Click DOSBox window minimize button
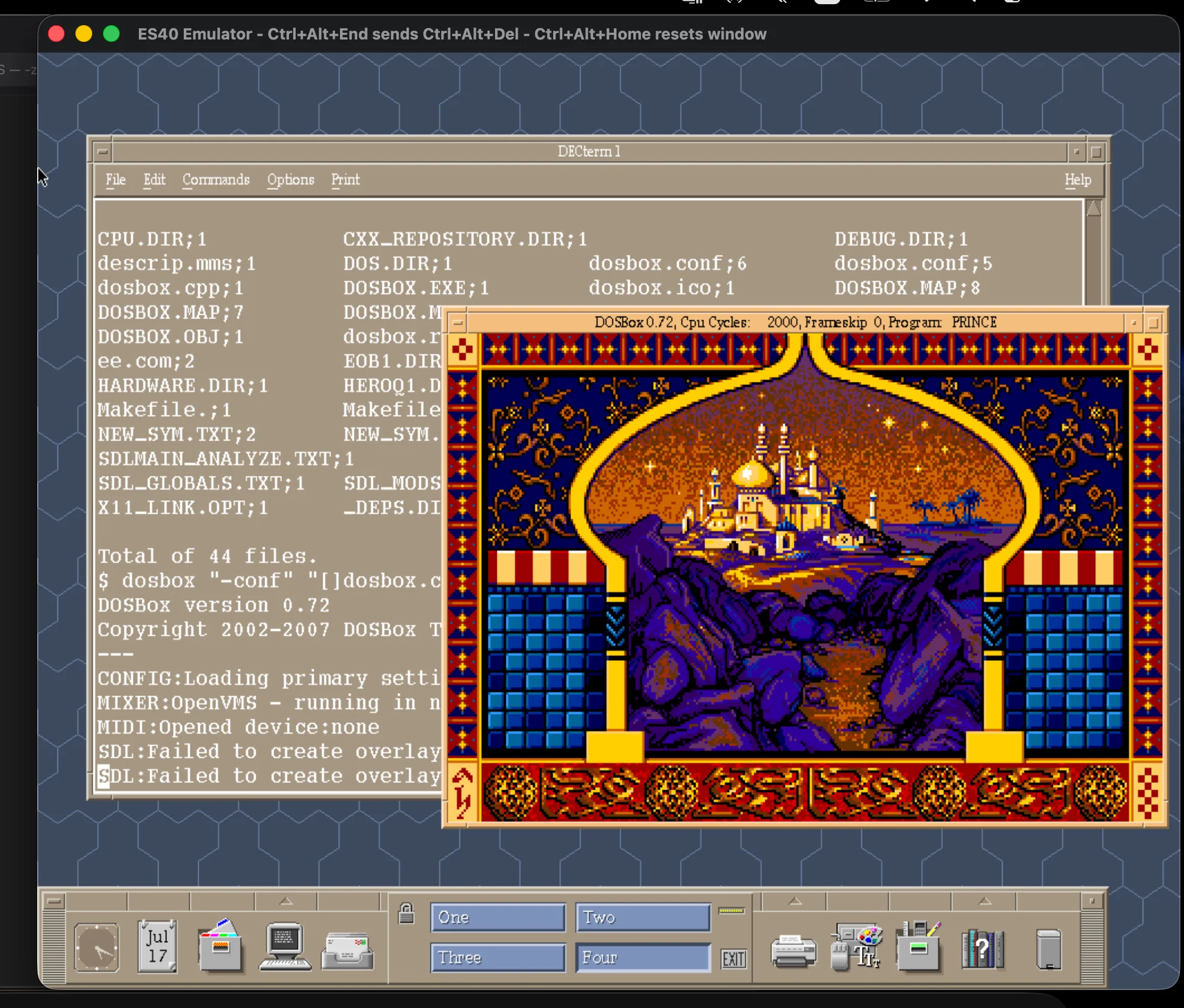The image size is (1184, 1008). coord(1134,323)
